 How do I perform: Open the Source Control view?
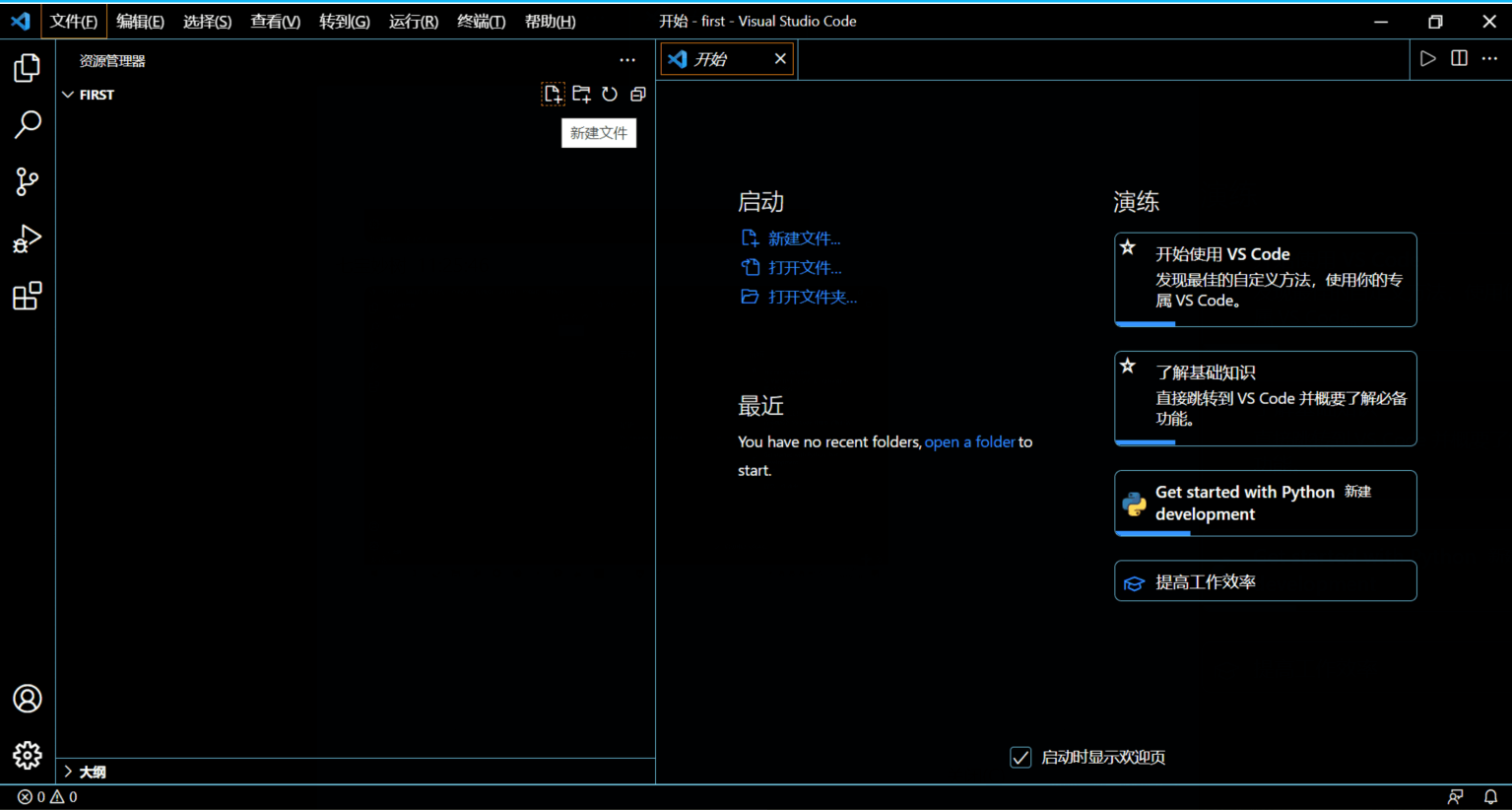[28, 181]
